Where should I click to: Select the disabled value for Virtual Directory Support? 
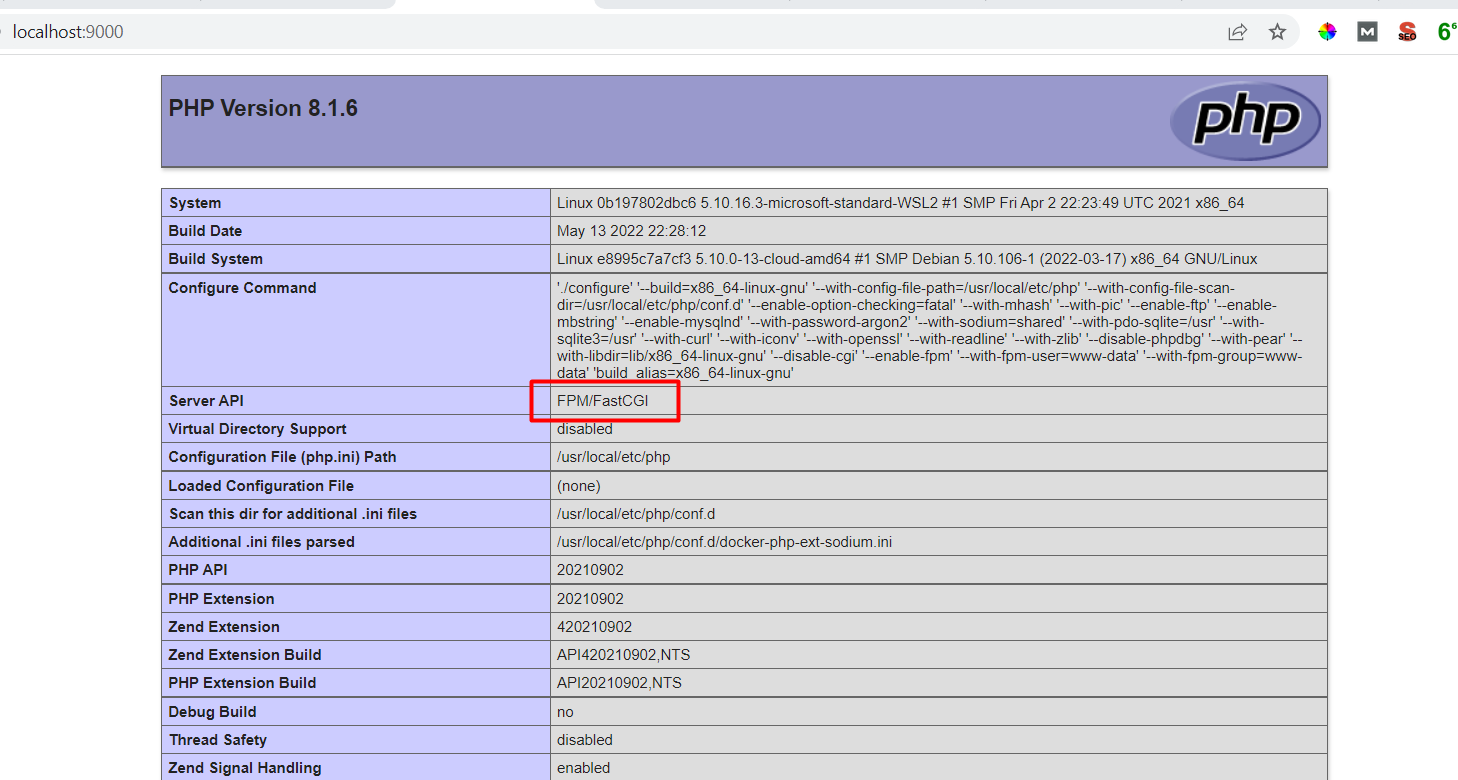585,429
